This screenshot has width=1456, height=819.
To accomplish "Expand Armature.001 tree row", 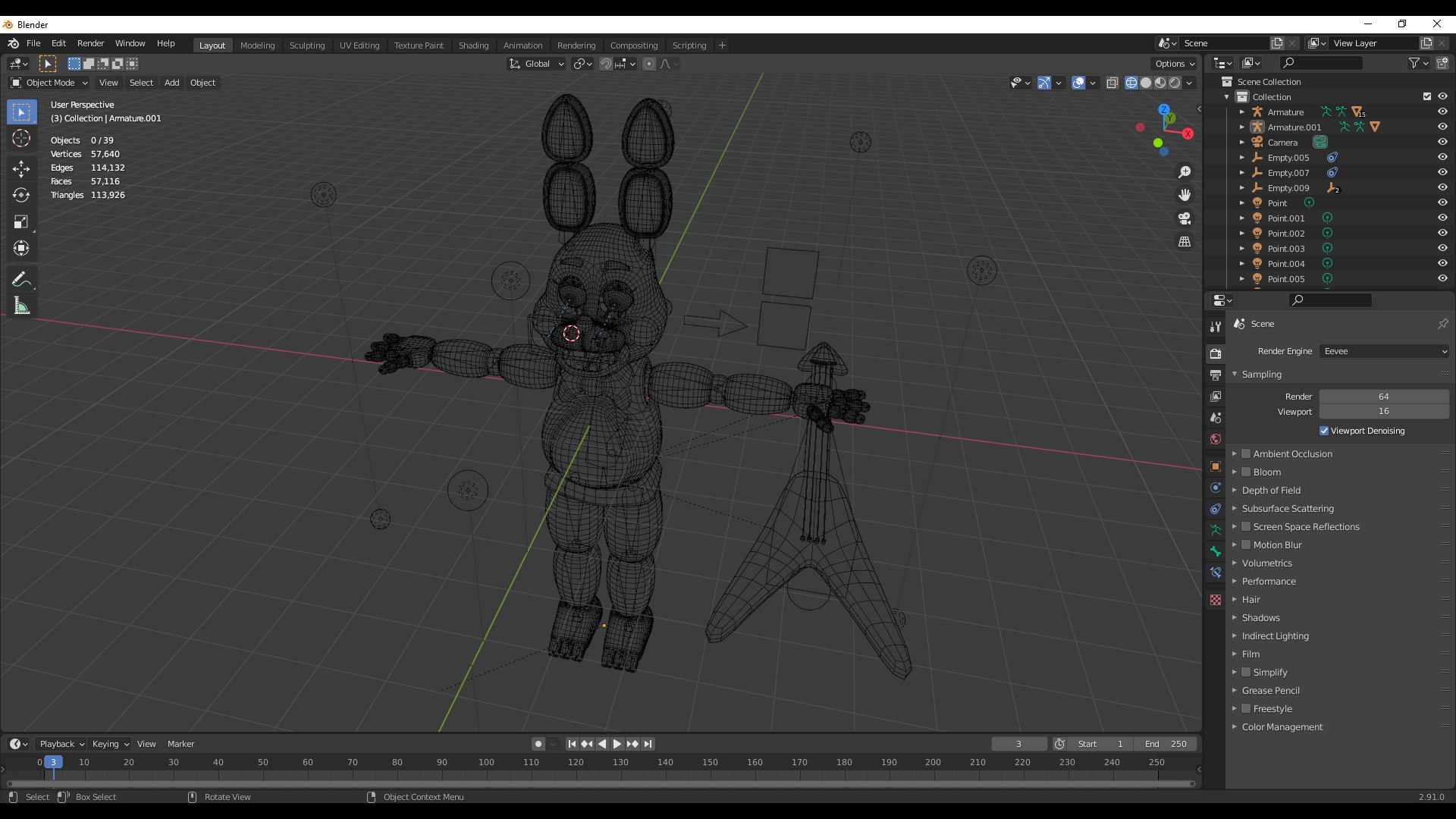I will [x=1242, y=127].
